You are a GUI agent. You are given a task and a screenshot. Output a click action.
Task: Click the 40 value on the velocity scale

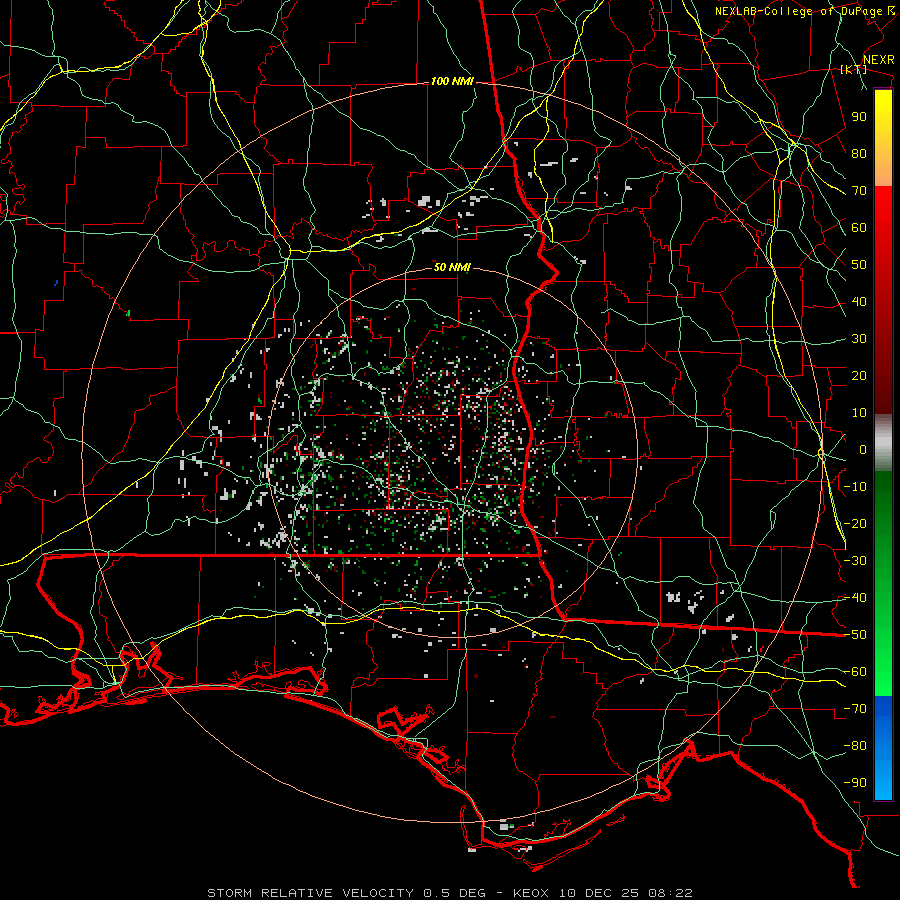tap(859, 301)
